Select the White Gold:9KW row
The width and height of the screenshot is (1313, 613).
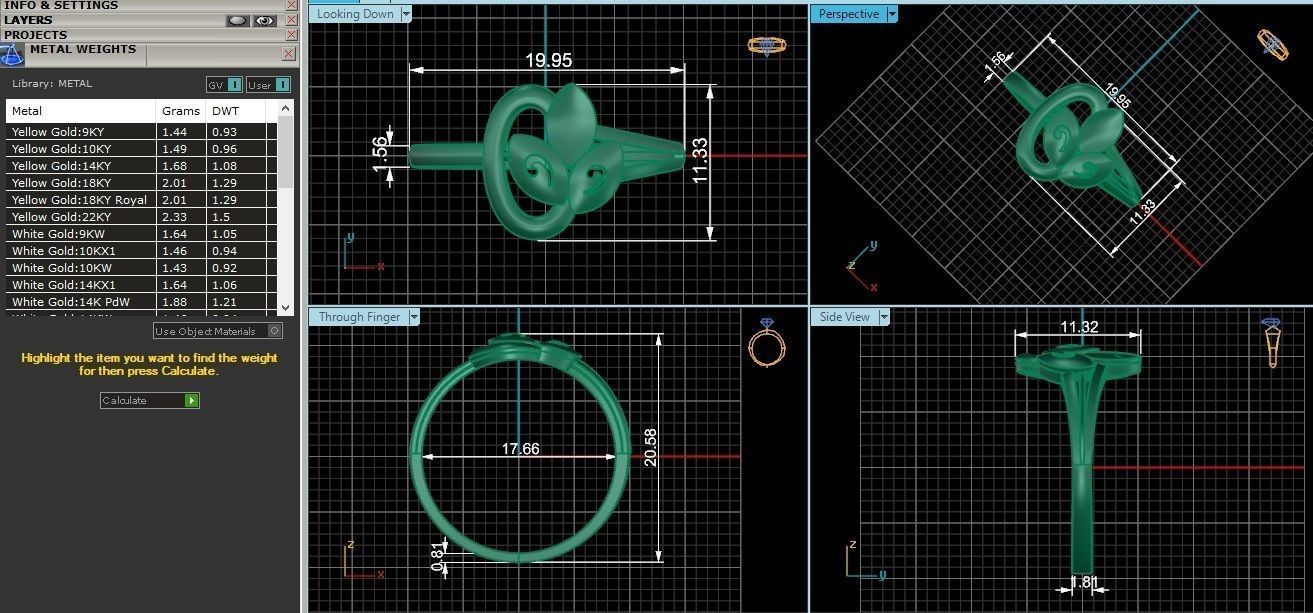pyautogui.click(x=142, y=233)
